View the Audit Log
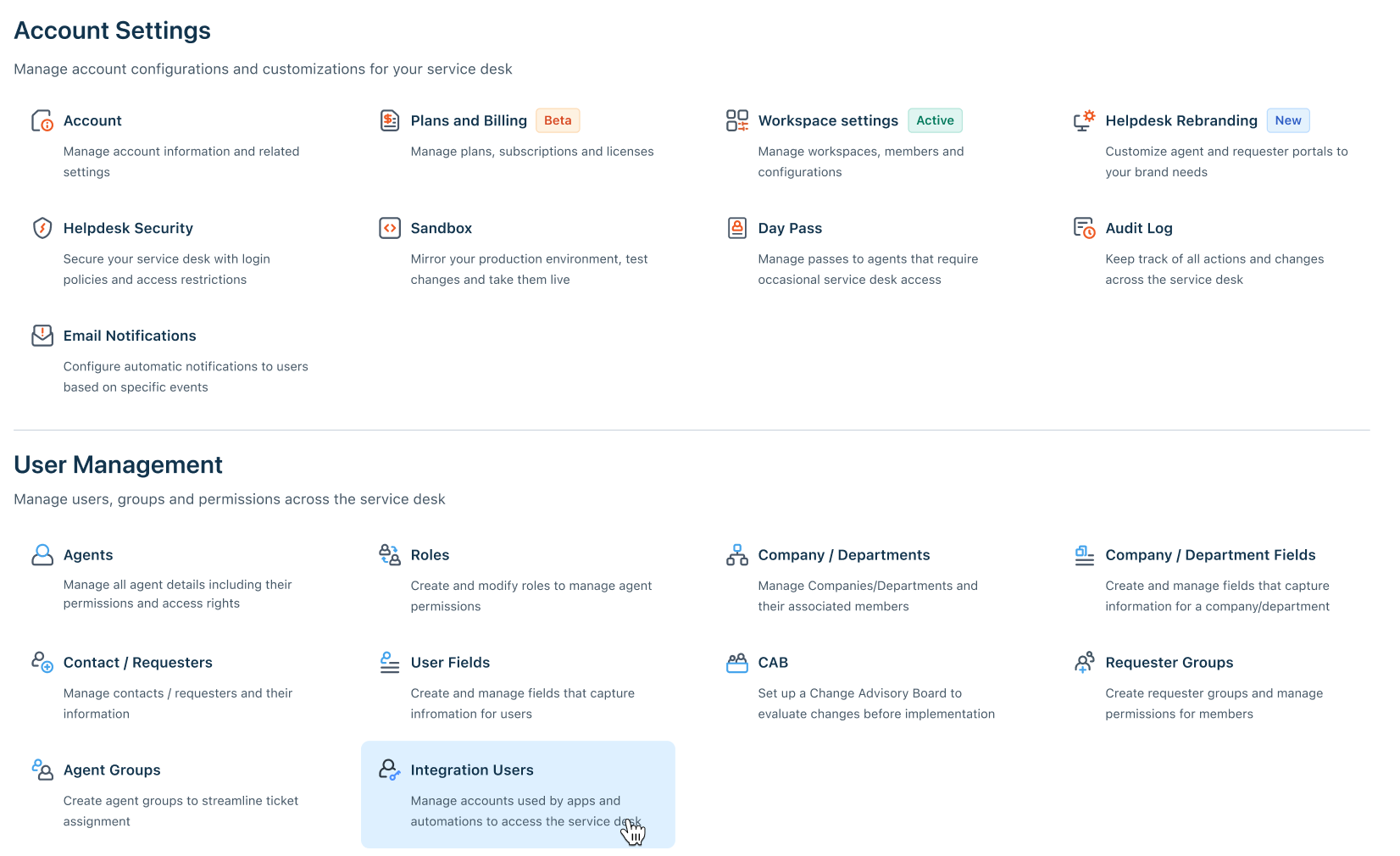1400x856 pixels. [x=1139, y=228]
